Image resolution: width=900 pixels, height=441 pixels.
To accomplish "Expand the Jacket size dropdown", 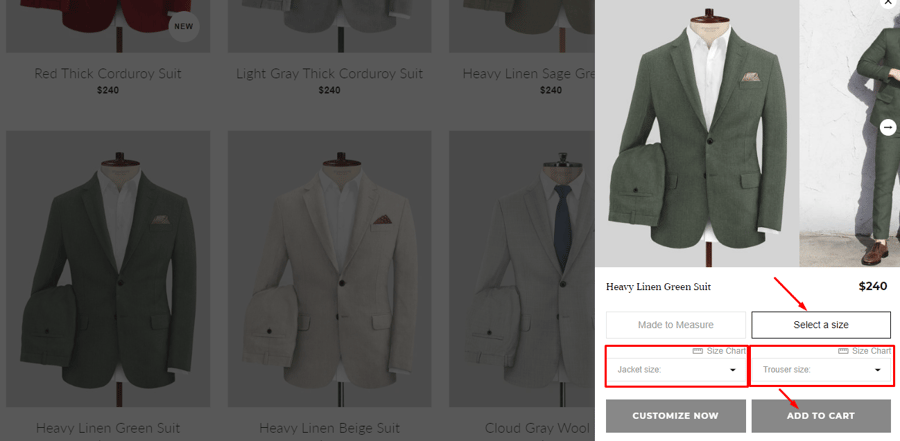I will (676, 370).
